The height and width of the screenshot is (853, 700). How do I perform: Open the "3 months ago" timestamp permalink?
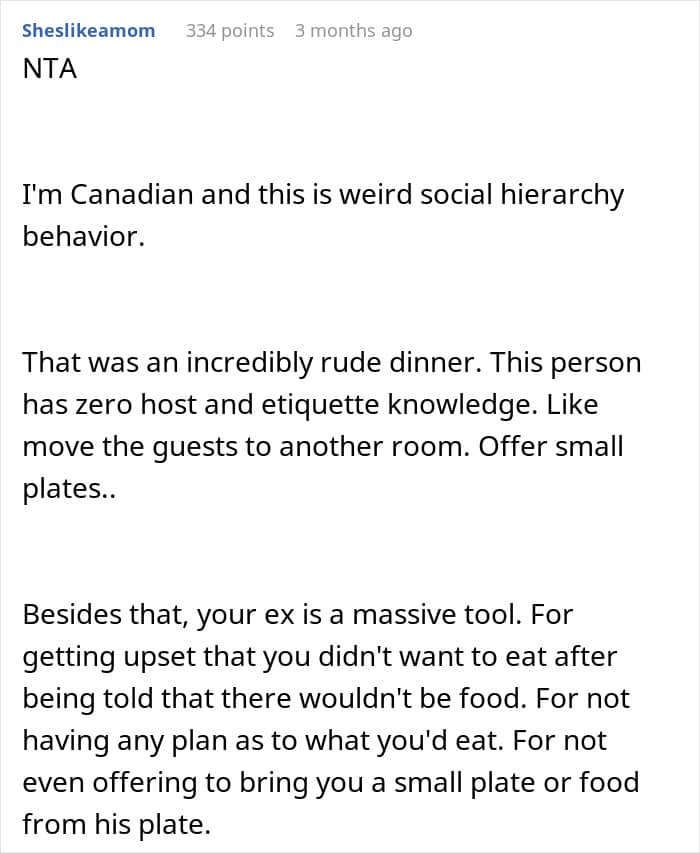(x=353, y=31)
